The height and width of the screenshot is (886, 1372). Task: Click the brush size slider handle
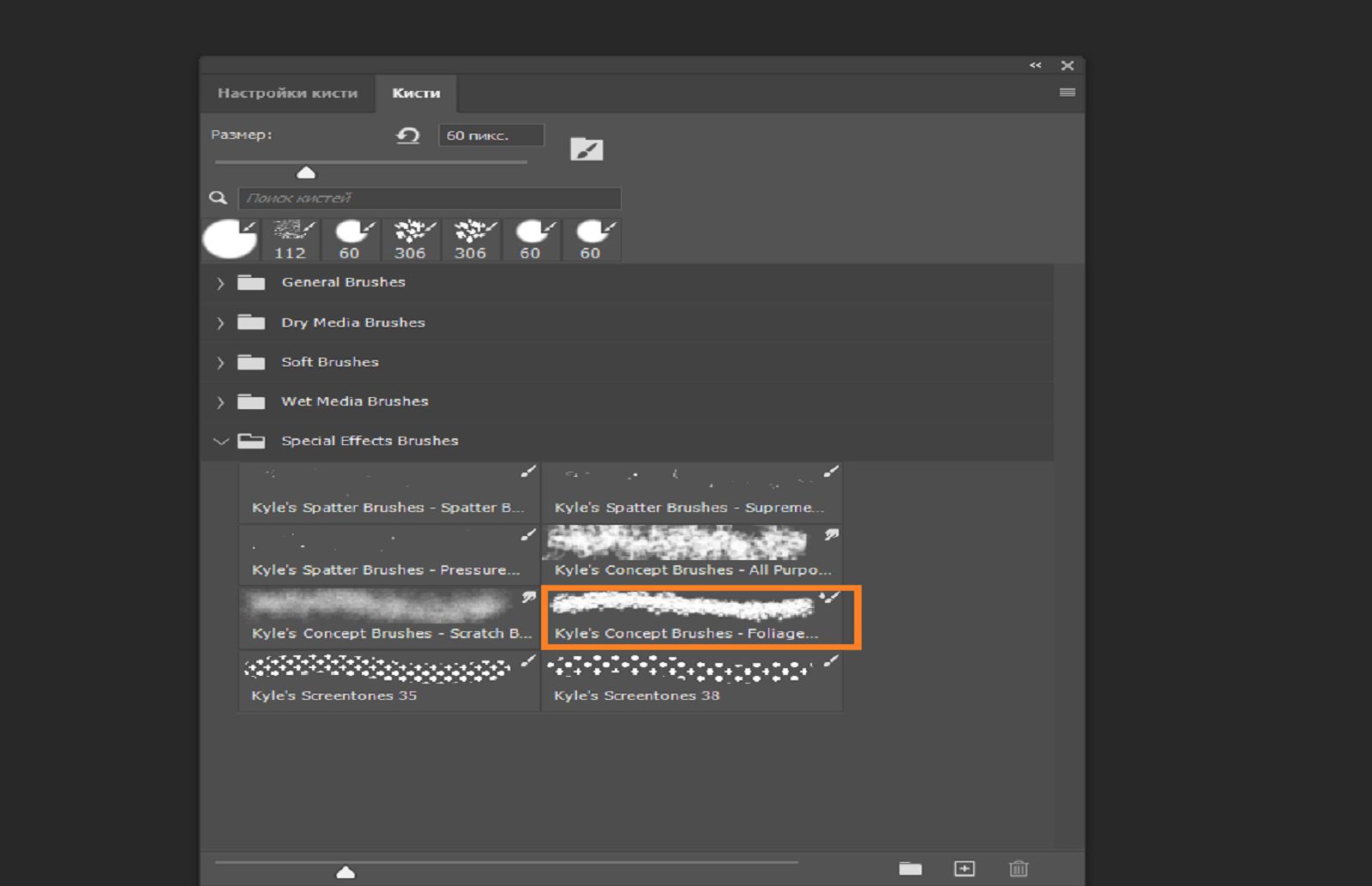(306, 173)
